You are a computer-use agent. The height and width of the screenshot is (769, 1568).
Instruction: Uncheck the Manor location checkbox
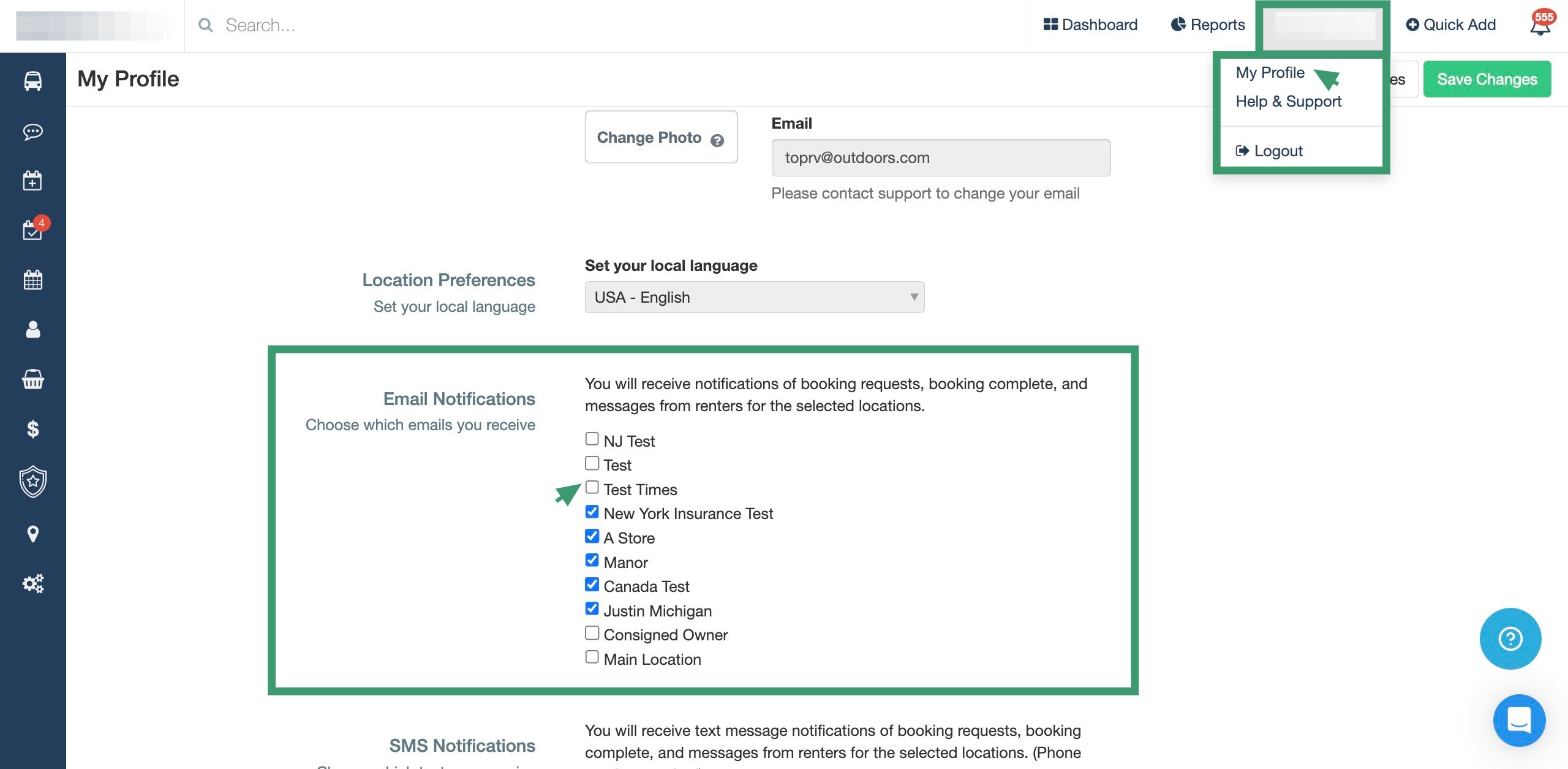(x=592, y=560)
